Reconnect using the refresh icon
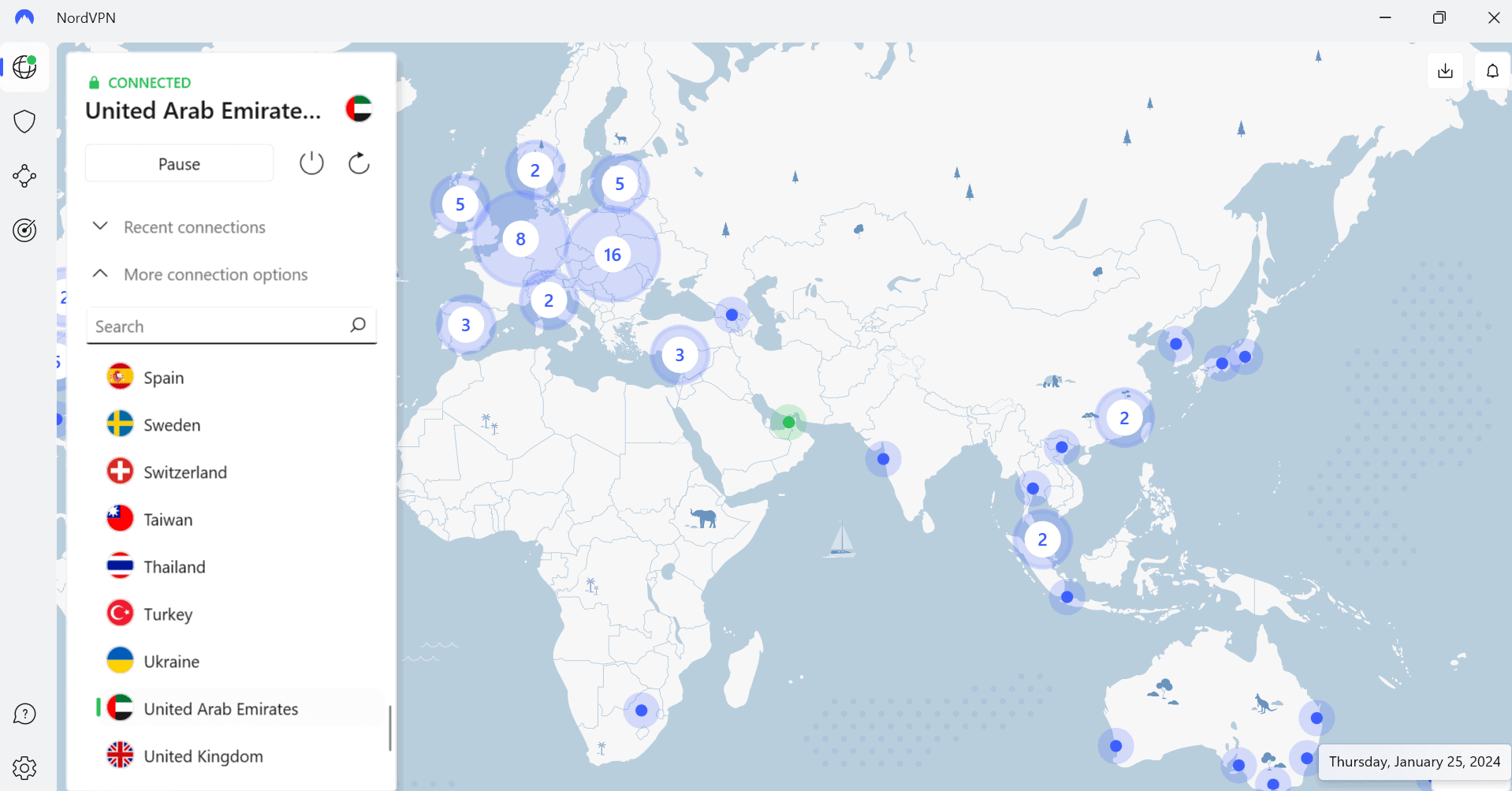1512x791 pixels. coord(359,163)
